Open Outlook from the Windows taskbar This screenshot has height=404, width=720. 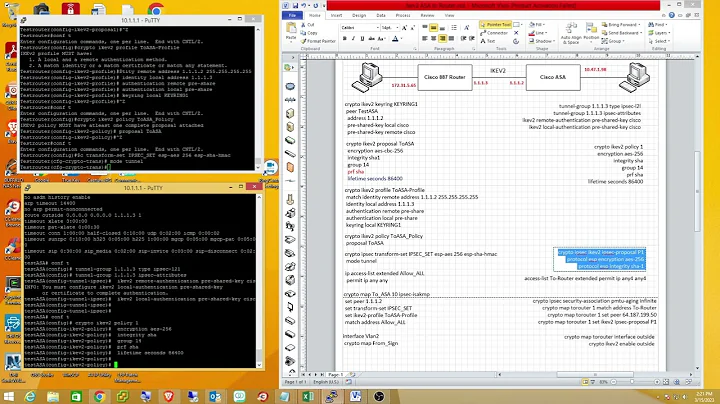(215, 396)
